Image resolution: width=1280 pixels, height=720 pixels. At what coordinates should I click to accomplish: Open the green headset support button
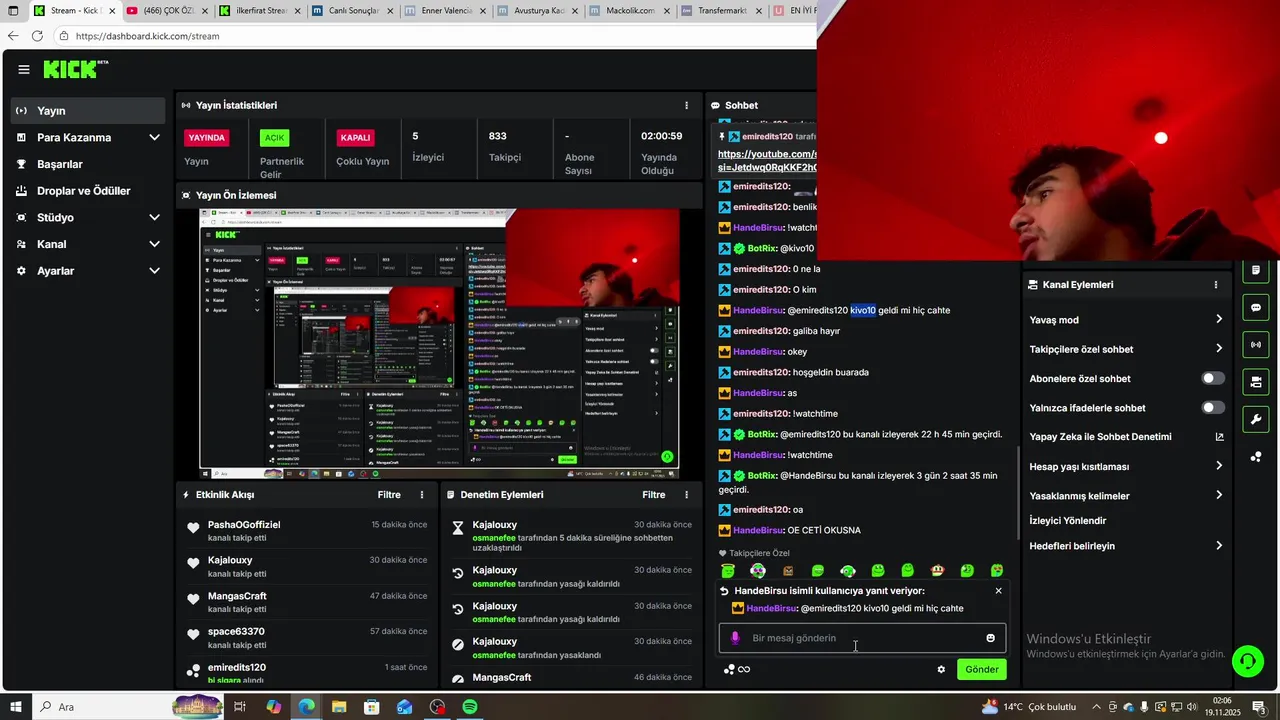tap(1247, 661)
